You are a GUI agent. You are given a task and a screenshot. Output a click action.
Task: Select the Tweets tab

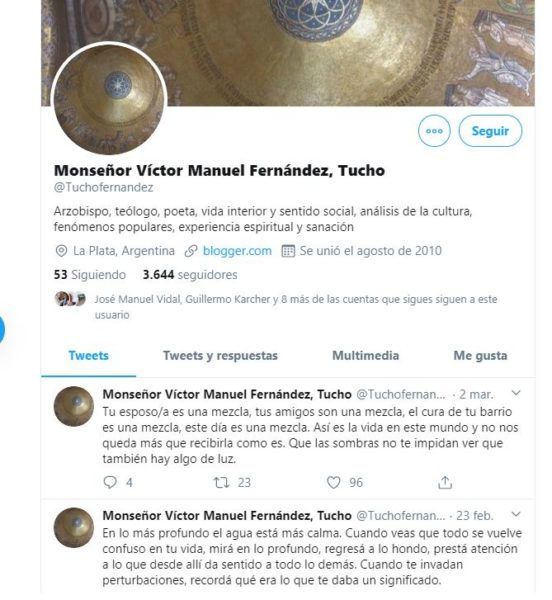click(x=88, y=355)
